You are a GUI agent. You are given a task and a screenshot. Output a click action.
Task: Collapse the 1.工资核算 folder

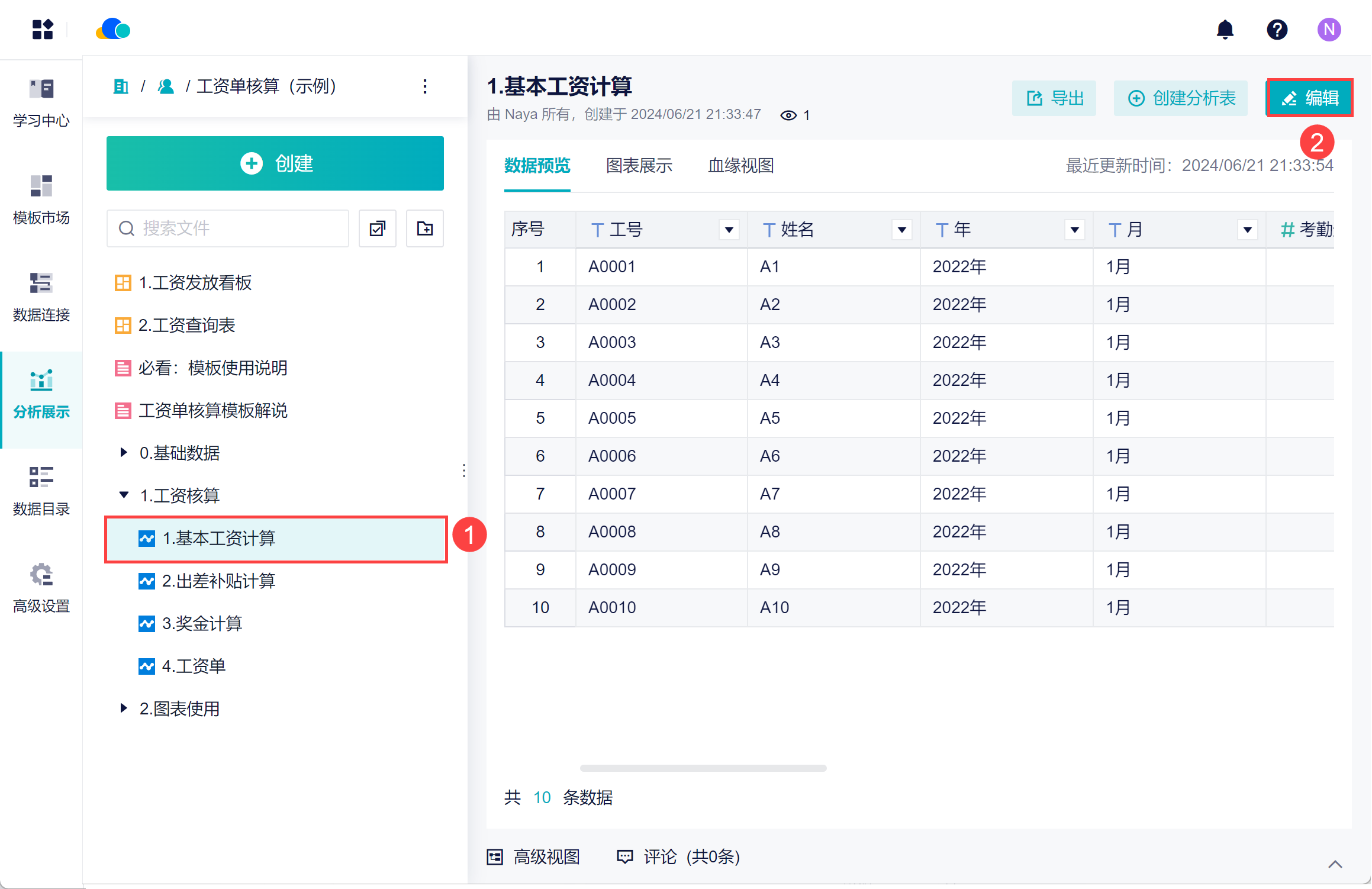click(x=123, y=495)
